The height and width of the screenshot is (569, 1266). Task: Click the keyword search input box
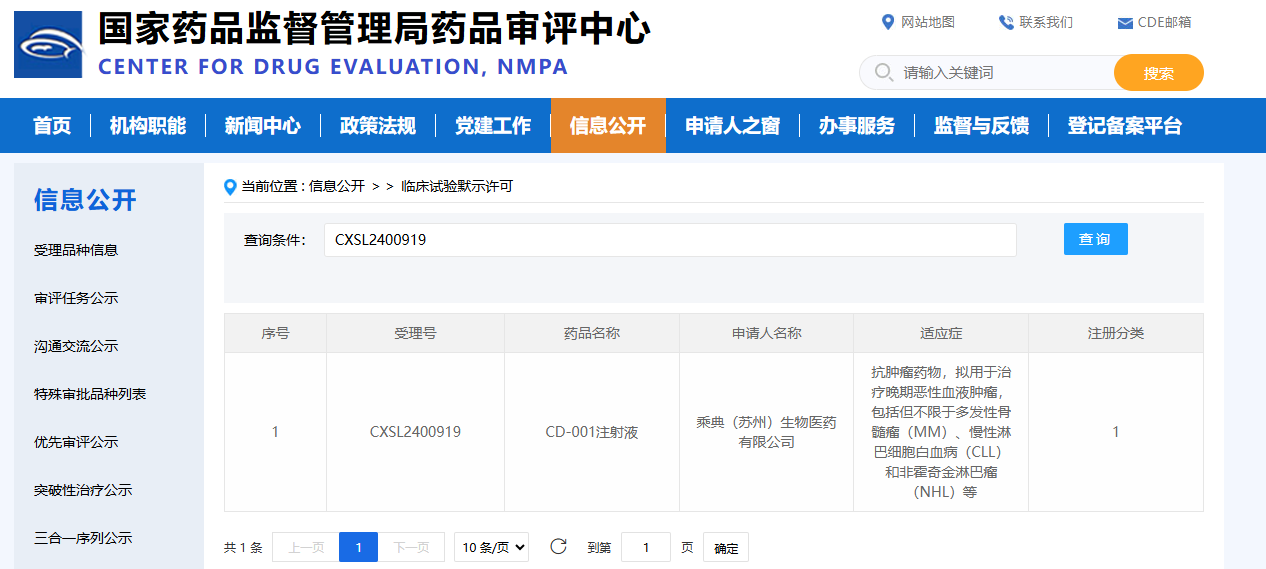point(1000,73)
